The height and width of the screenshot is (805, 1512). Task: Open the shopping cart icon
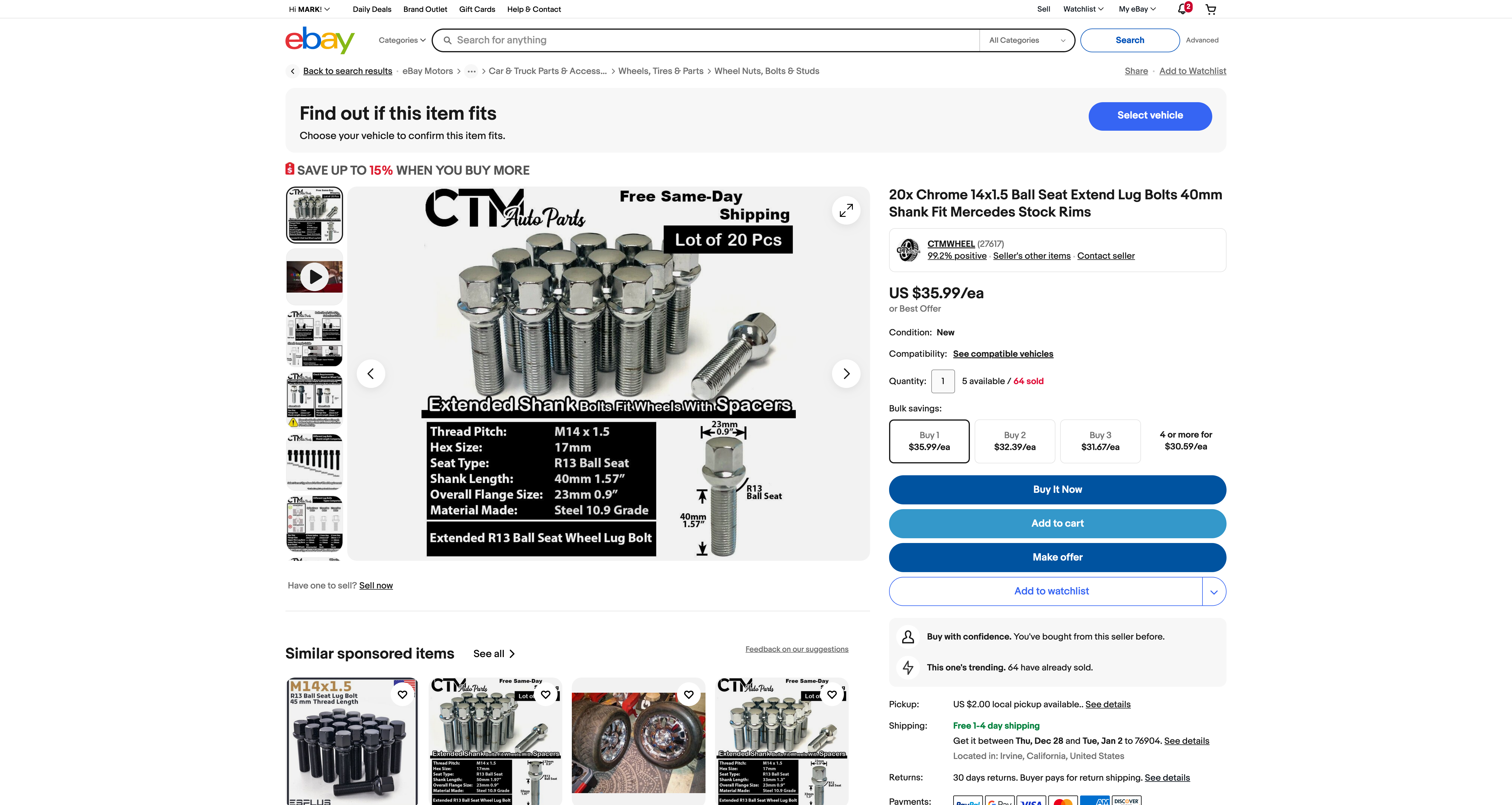coord(1210,10)
